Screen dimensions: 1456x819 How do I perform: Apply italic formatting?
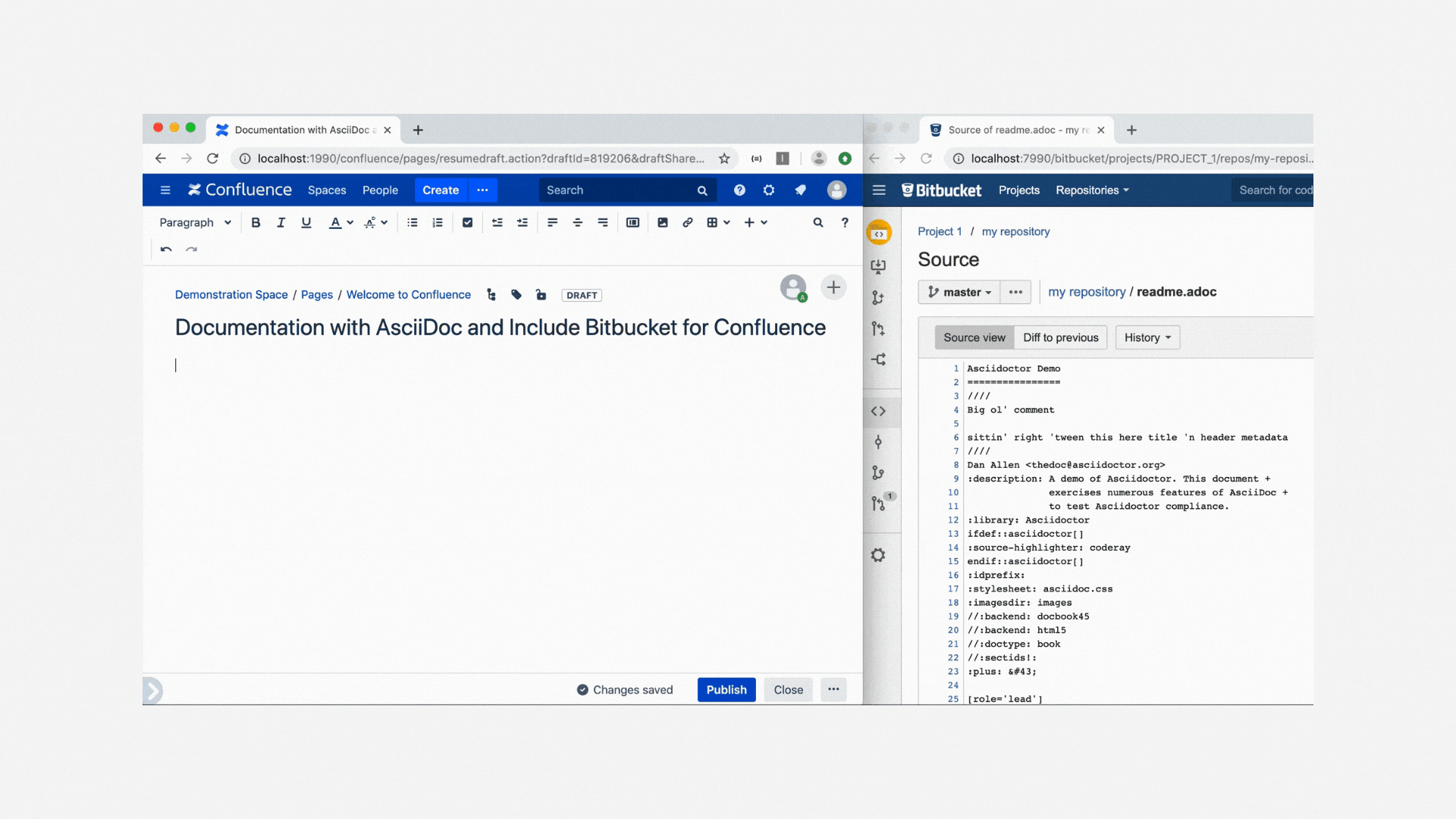281,222
